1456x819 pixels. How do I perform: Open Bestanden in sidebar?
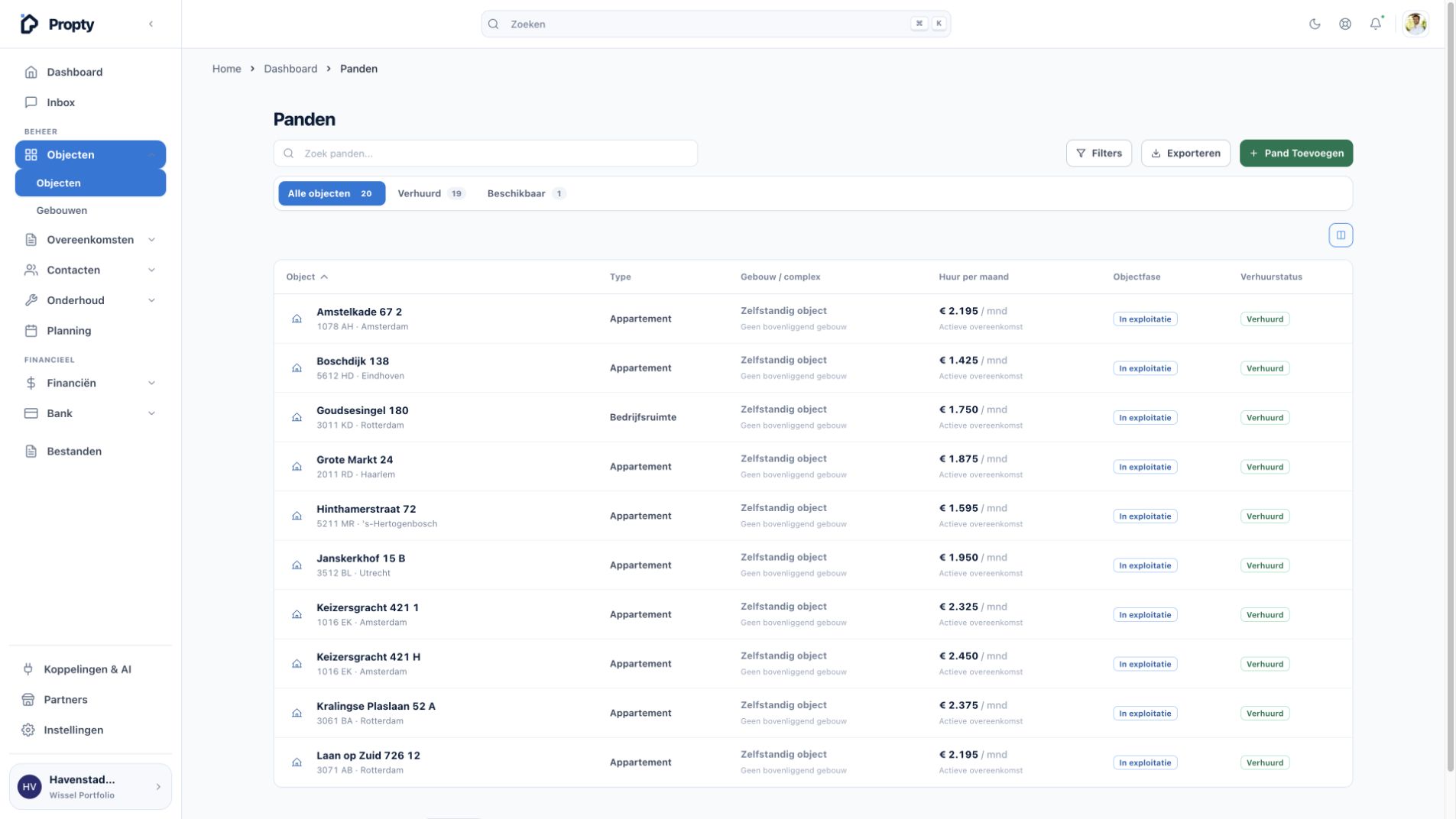(90, 452)
